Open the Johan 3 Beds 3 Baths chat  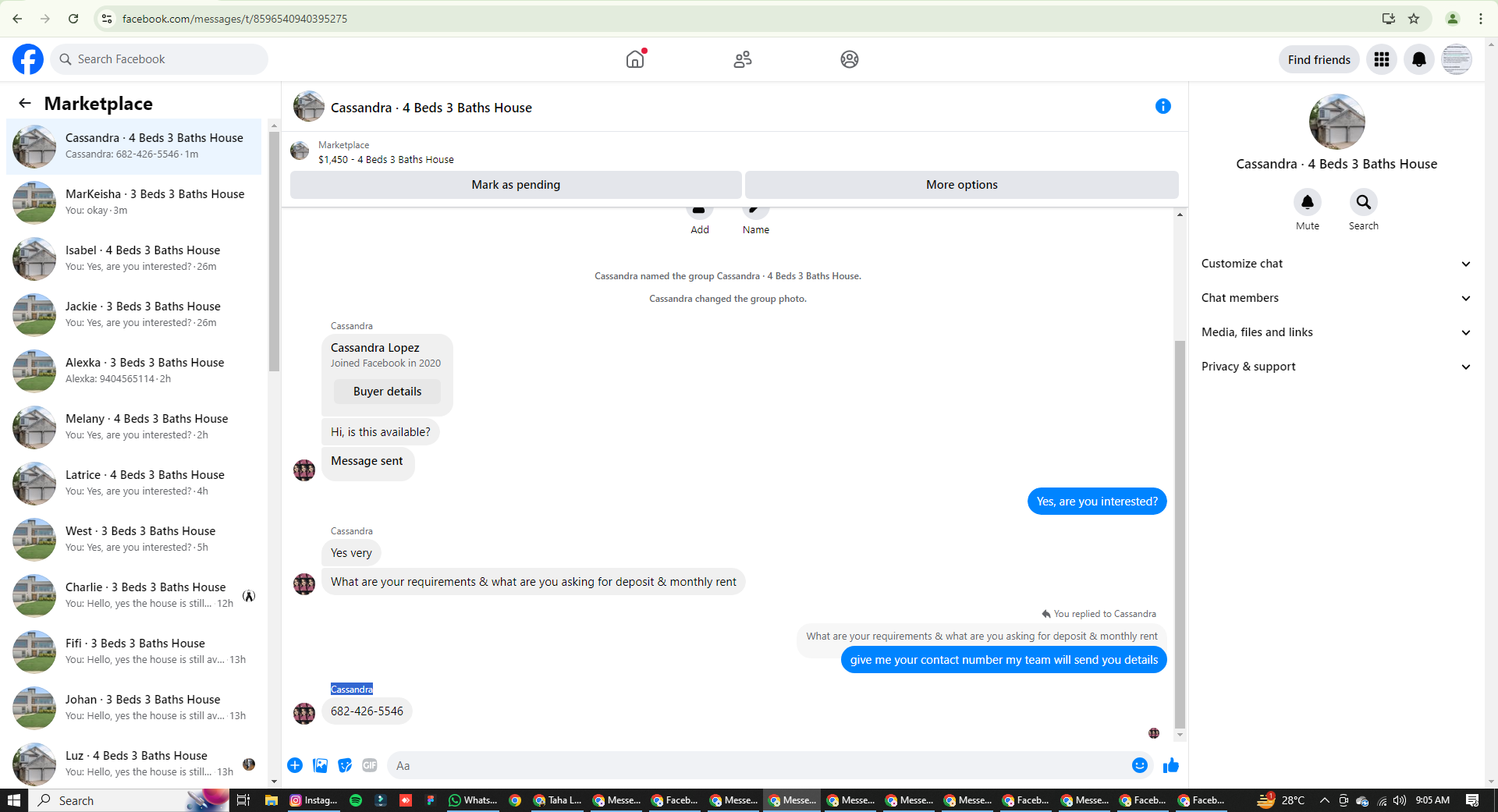(x=134, y=708)
